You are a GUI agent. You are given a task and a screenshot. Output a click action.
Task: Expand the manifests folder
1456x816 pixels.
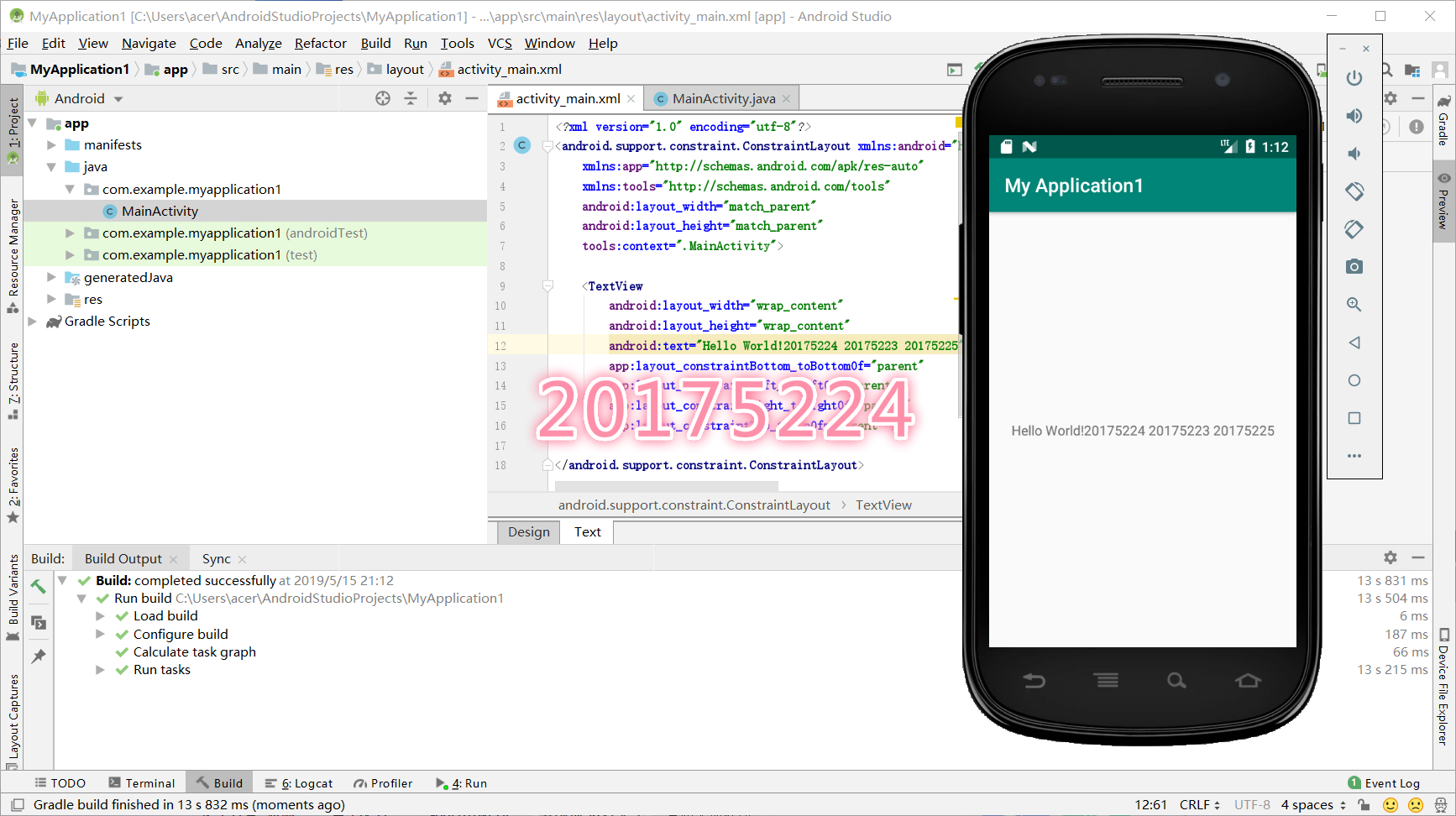tap(51, 145)
